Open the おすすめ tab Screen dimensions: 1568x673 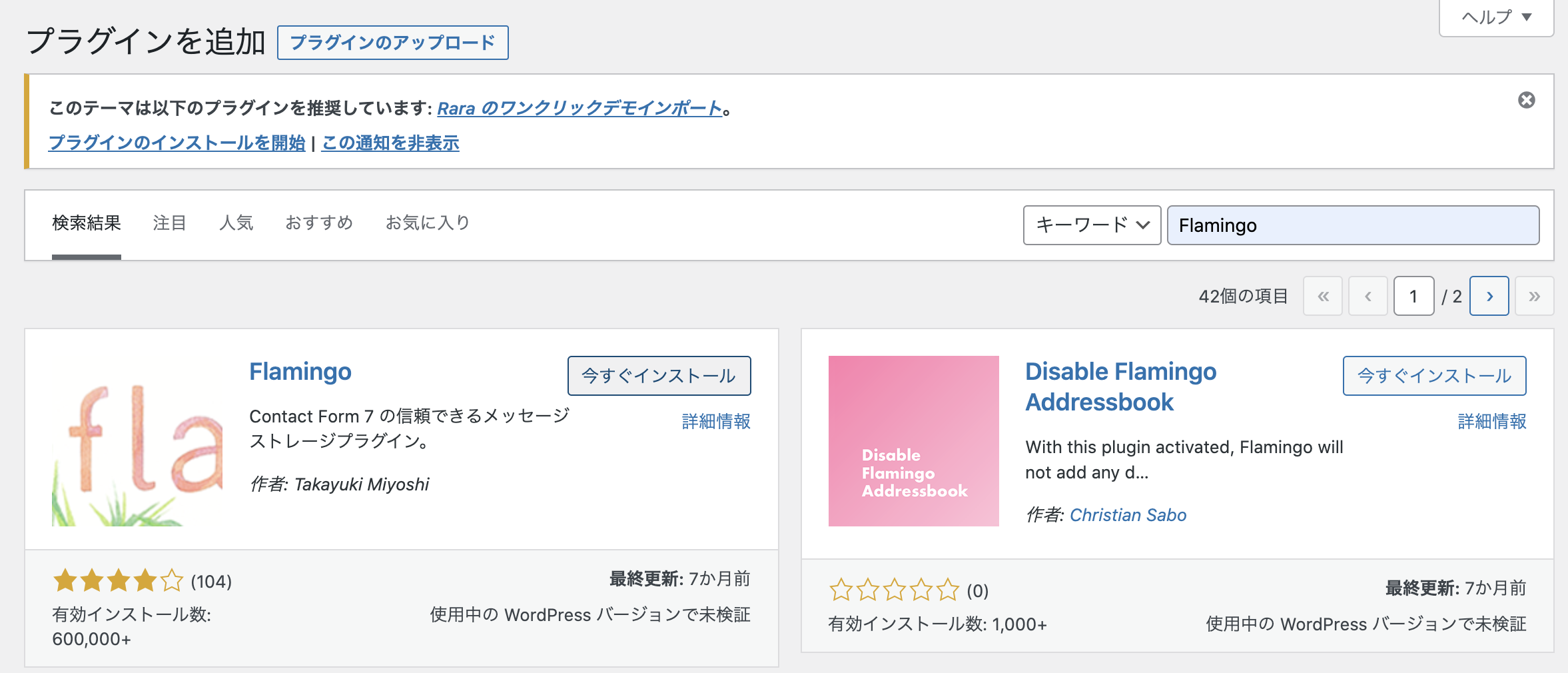319,223
